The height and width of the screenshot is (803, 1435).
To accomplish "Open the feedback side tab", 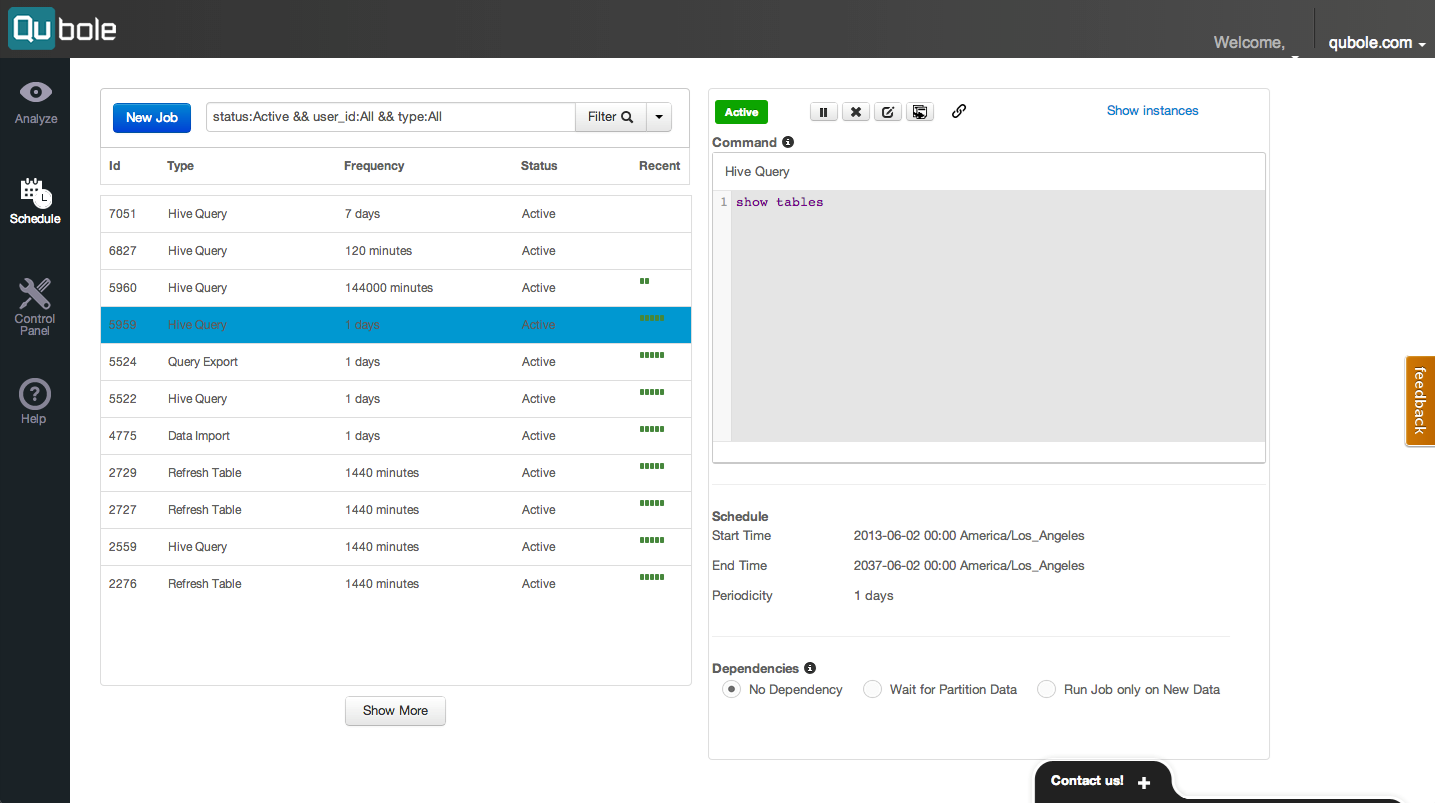I will click(x=1420, y=400).
